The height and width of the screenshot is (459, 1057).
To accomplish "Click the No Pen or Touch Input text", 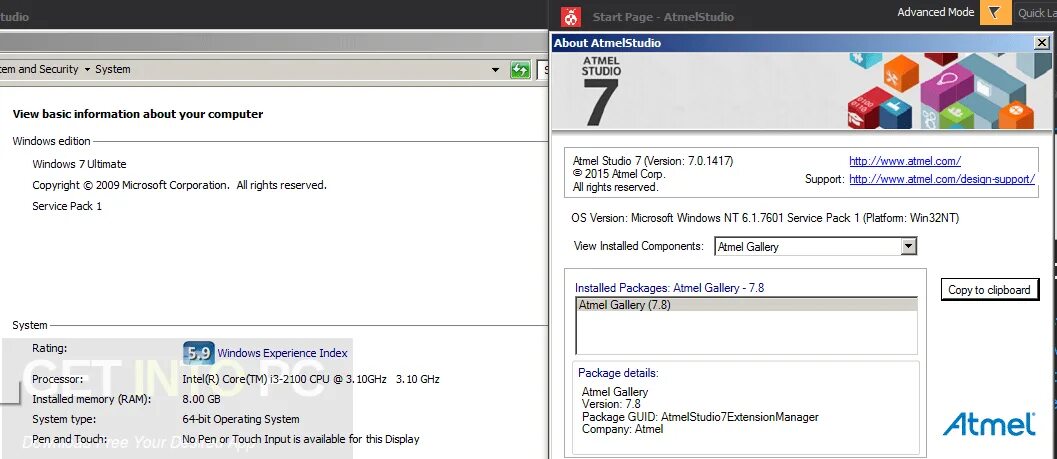I will (301, 439).
